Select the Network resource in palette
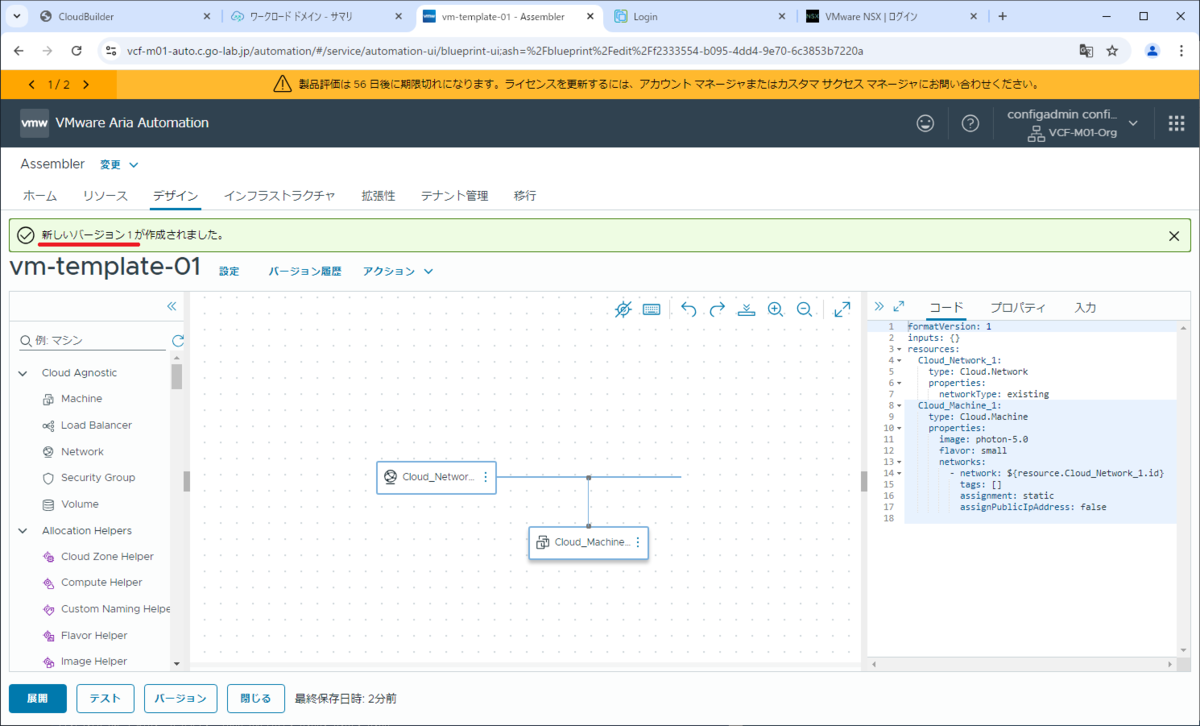Viewport: 1200px width, 726px height. click(82, 452)
